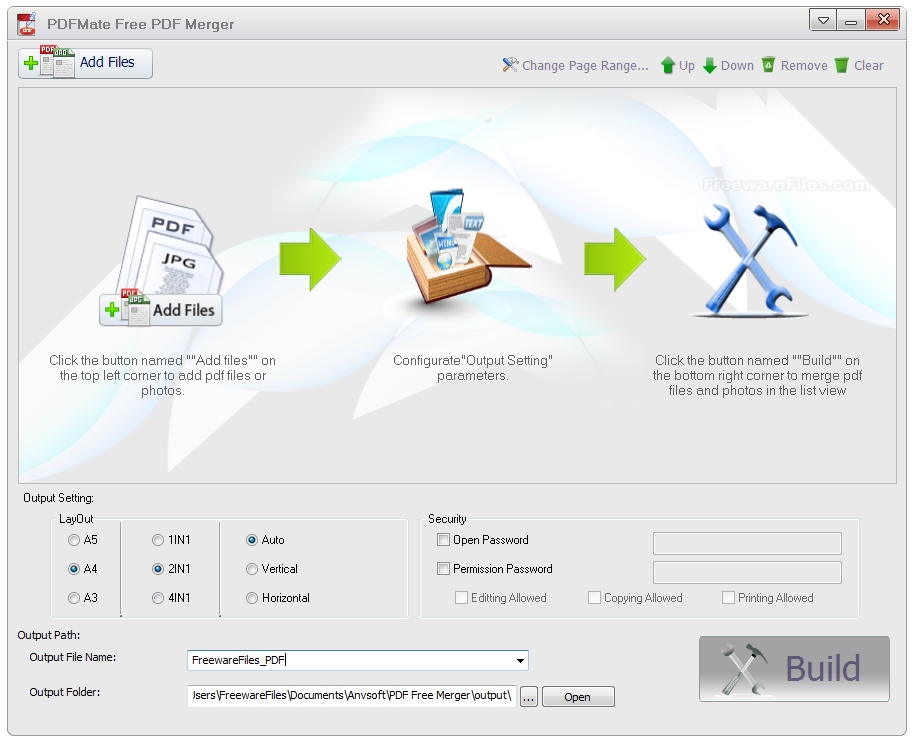Click the wrench and hammer build illustration
Image resolution: width=914 pixels, height=742 pixels.
click(750, 259)
